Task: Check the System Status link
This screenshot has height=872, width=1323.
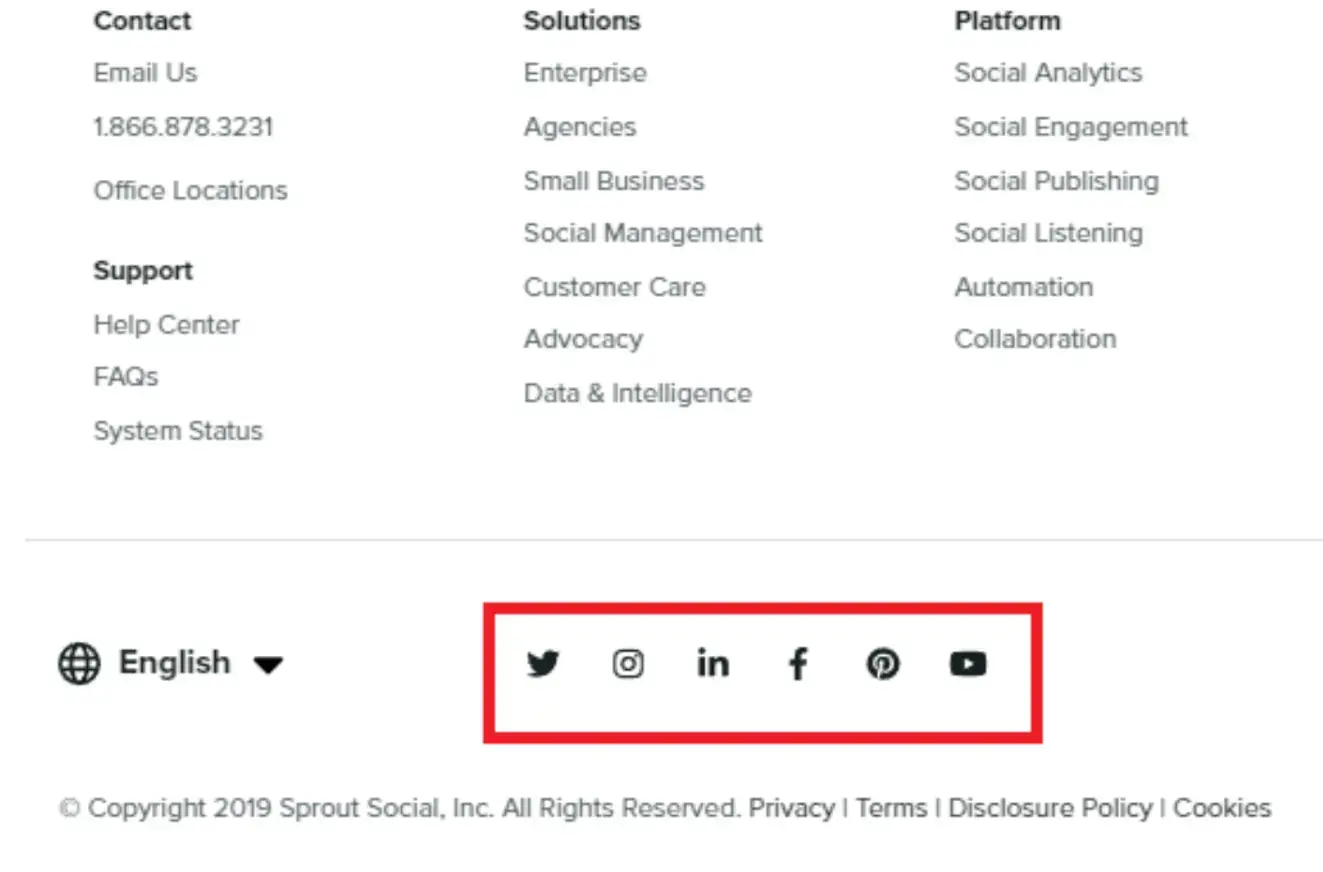Action: coord(178,430)
